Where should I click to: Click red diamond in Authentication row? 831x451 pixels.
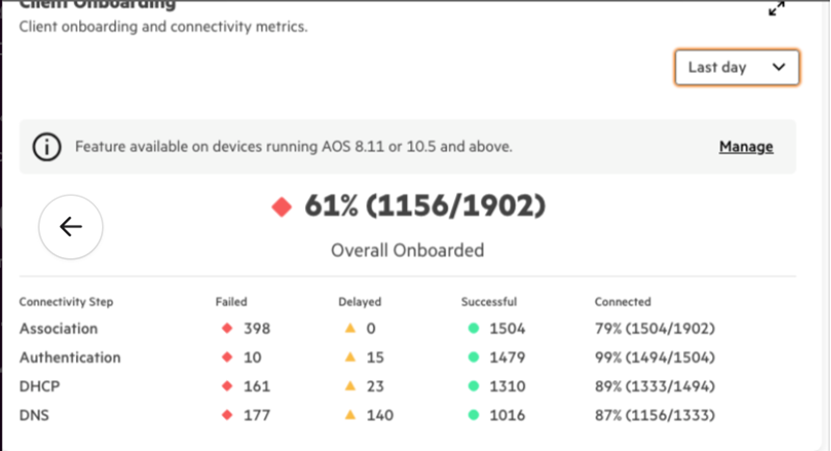[227, 357]
